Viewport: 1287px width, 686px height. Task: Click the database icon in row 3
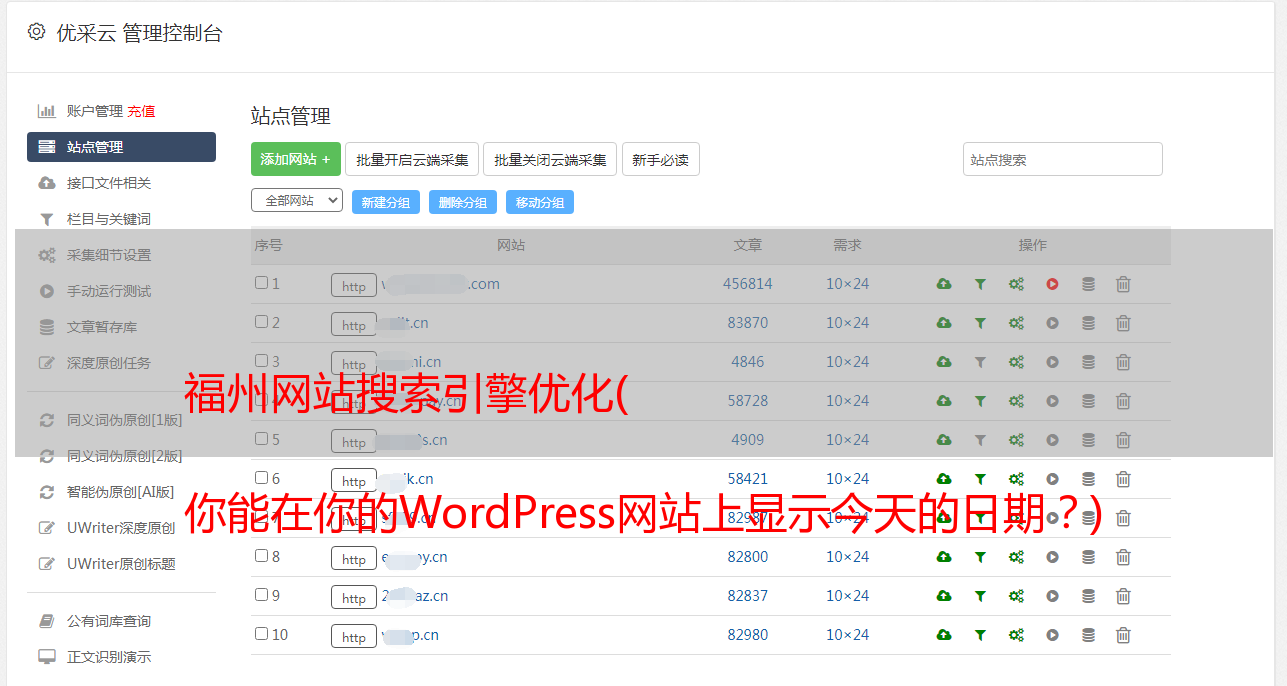(x=1088, y=362)
